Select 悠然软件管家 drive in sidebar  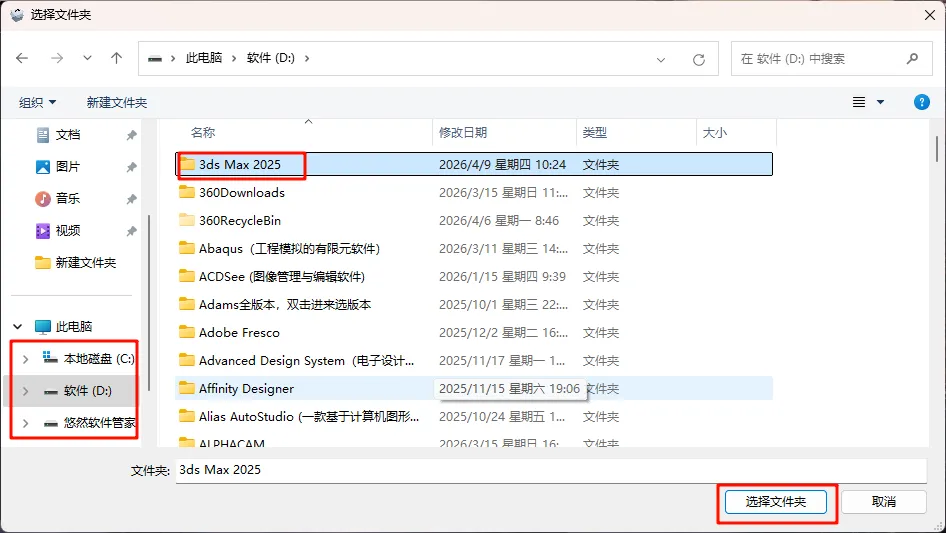[x=100, y=423]
